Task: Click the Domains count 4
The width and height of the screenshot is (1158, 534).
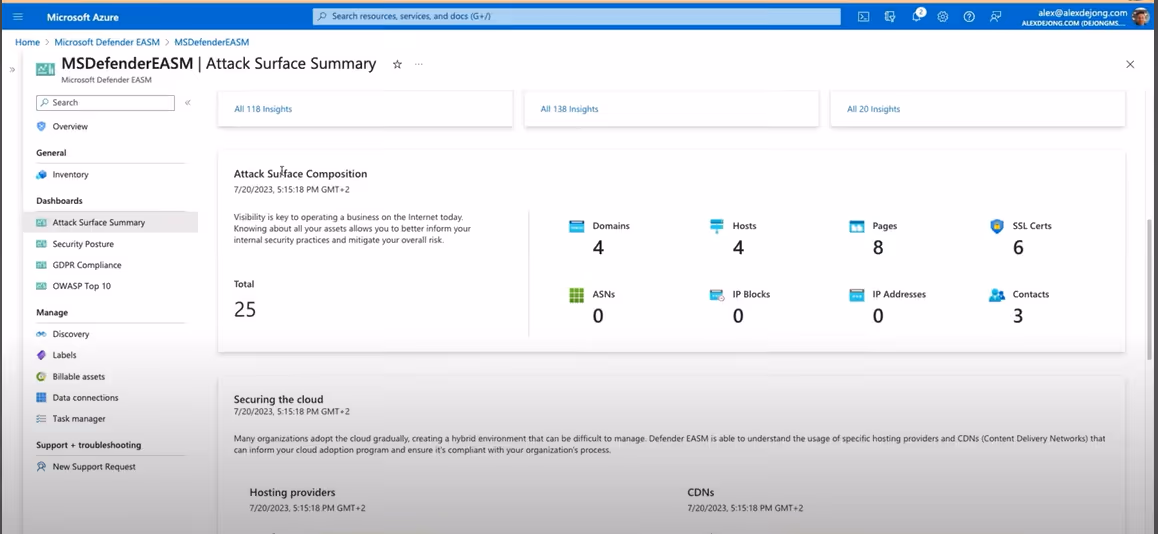Action: coord(598,247)
